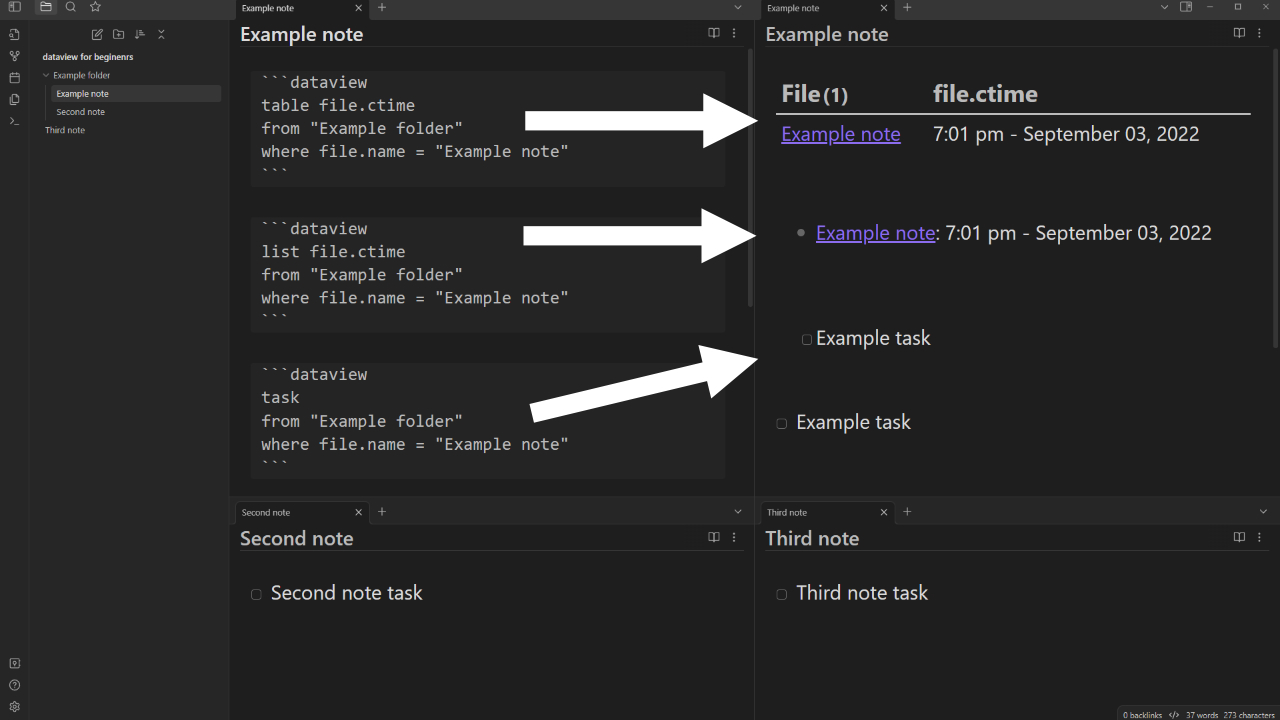The width and height of the screenshot is (1280, 720).
Task: Open the search panel
Action: (x=70, y=7)
